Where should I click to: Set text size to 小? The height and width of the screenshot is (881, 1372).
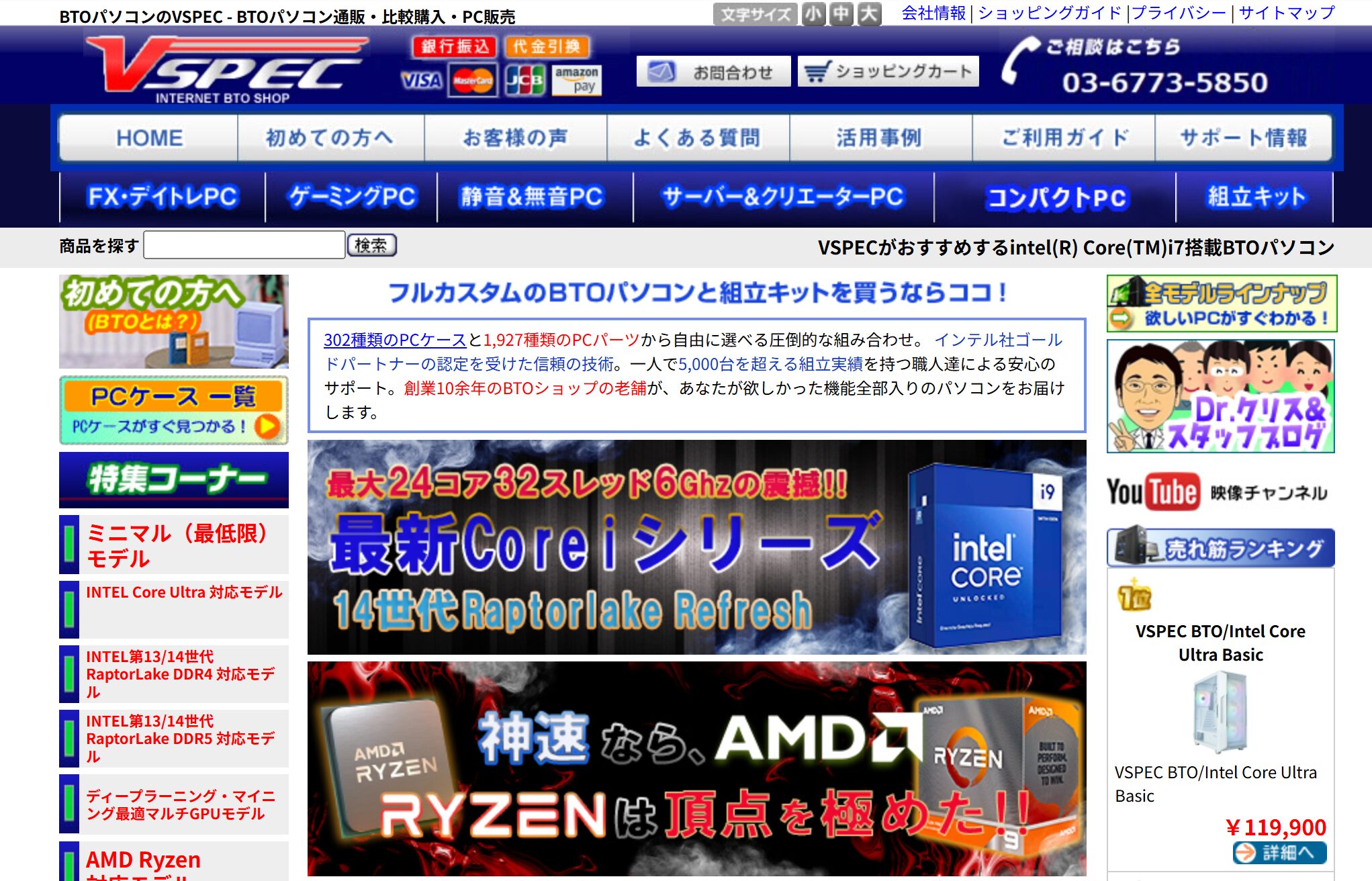(813, 14)
